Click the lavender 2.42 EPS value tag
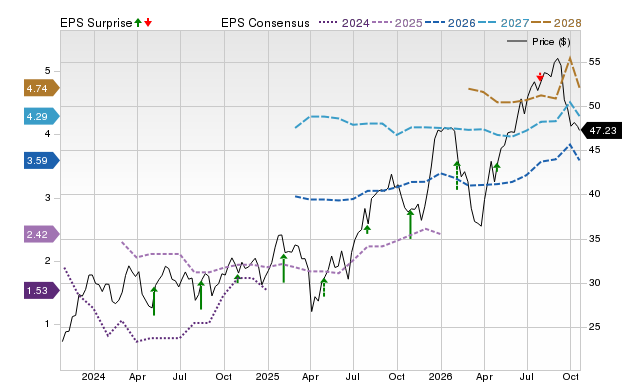The width and height of the screenshot is (640, 382). (42, 234)
